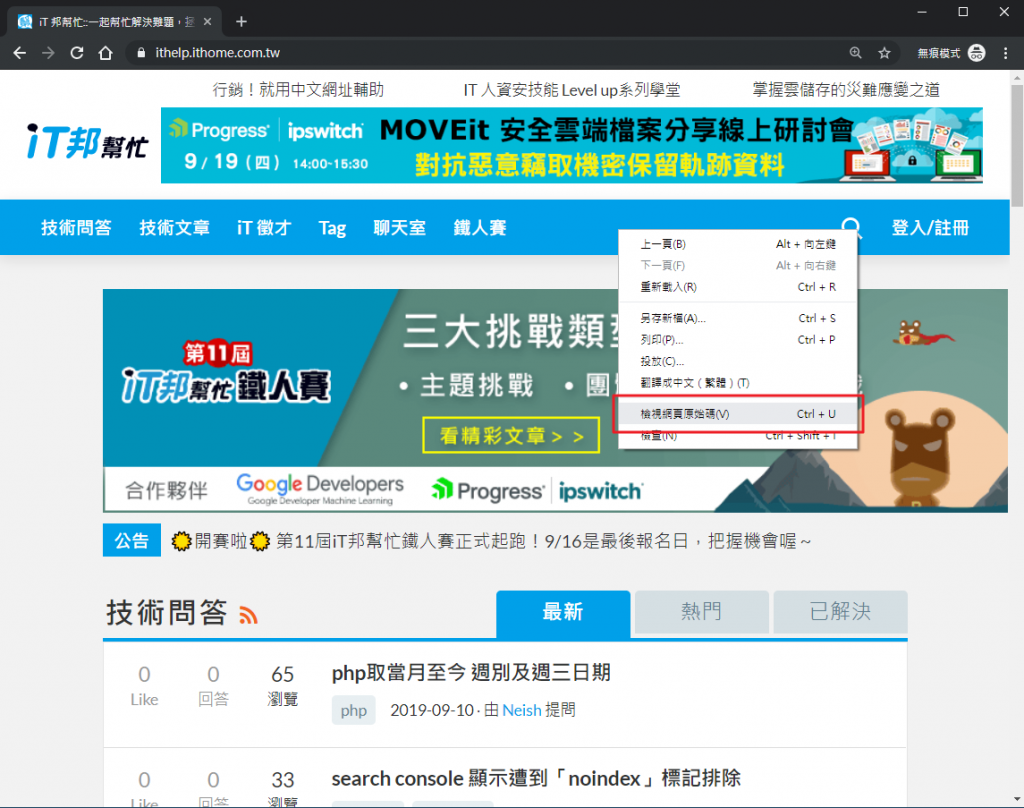Open 行銷！就用中文網址輔助 top link
The image size is (1024, 808).
pyautogui.click(x=298, y=89)
